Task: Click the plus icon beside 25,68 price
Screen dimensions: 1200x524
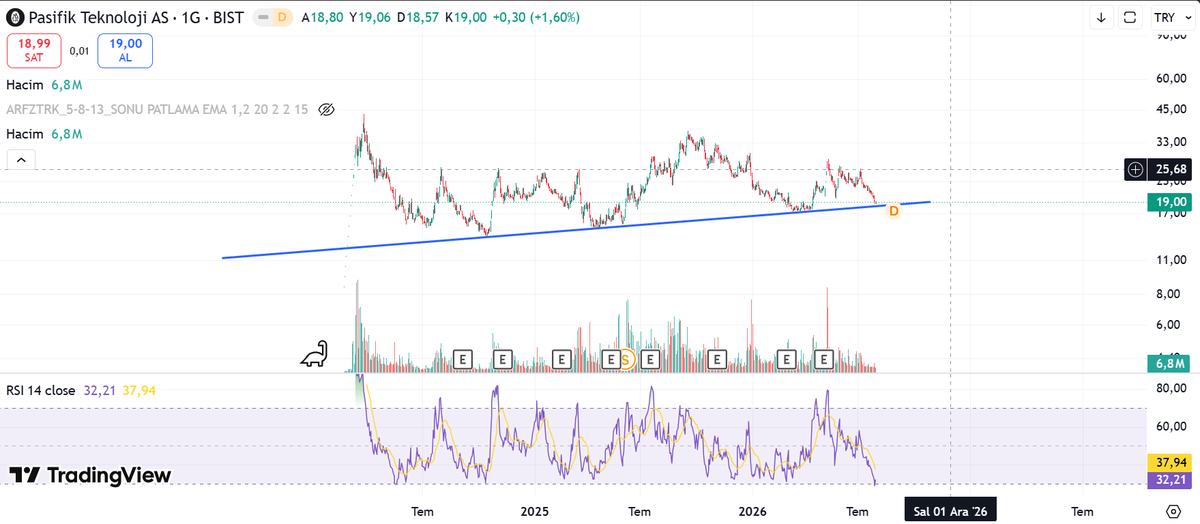Action: pos(1135,169)
